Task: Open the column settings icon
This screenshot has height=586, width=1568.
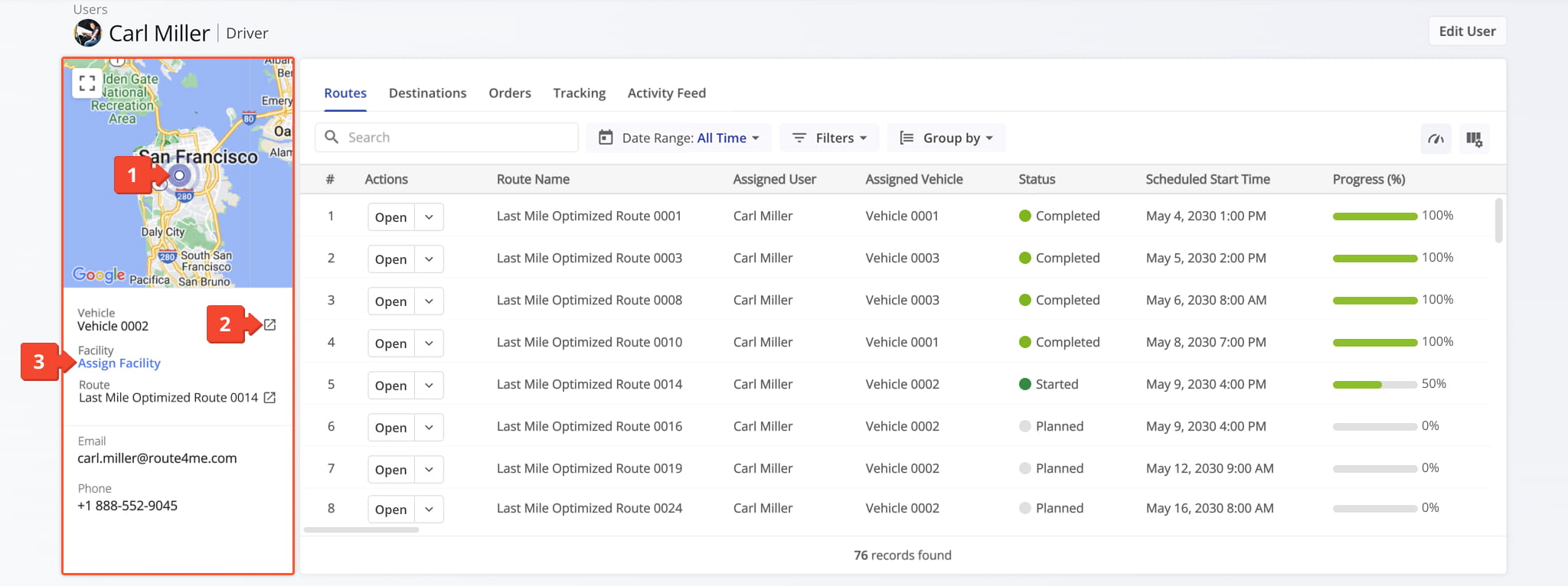Action: point(1474,138)
